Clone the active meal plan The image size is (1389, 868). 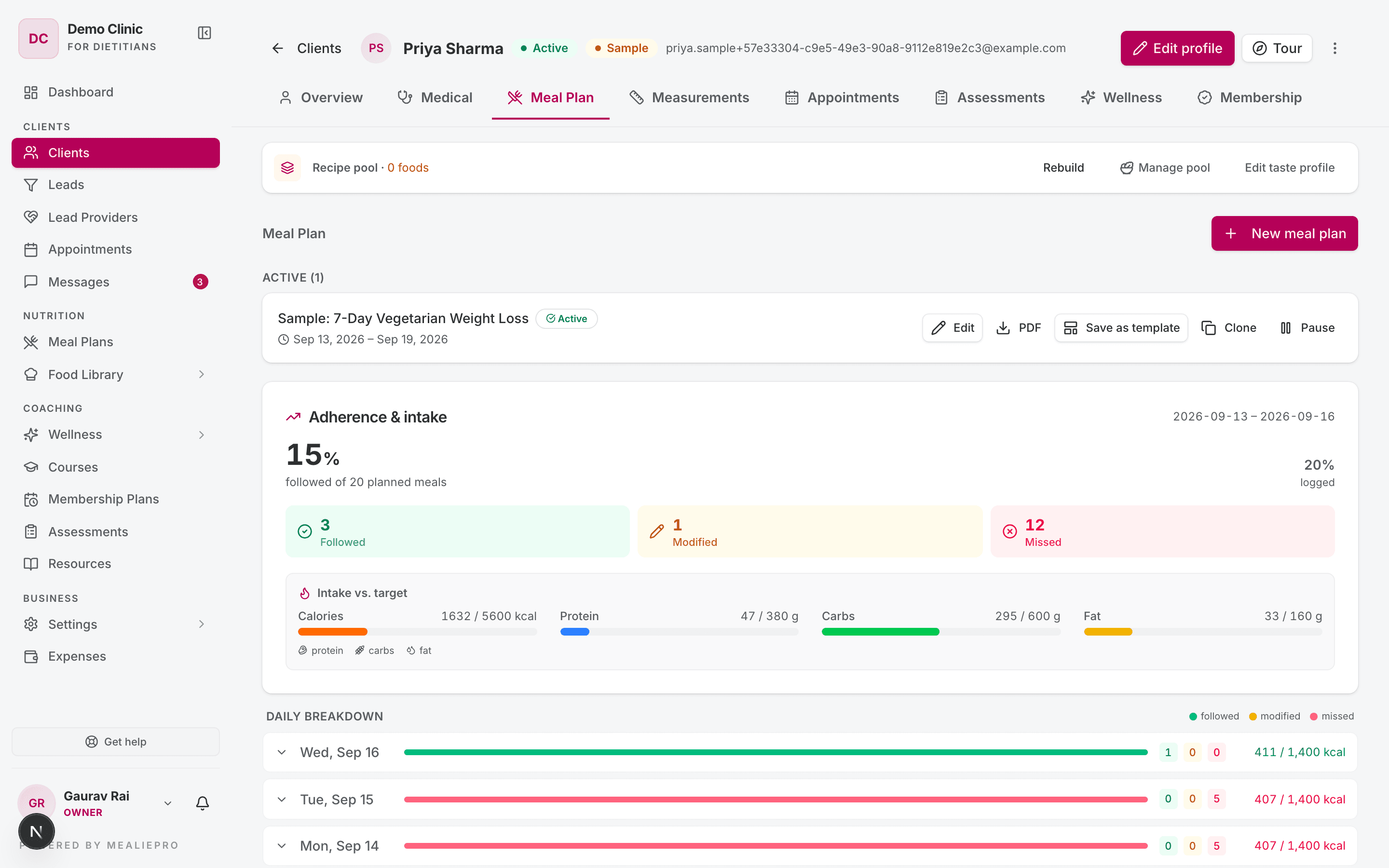coord(1229,328)
